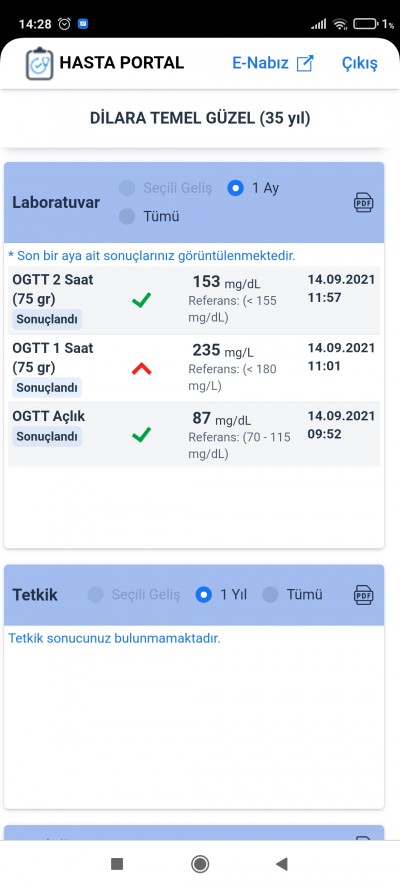Click red up arrow for OGTT 1 Saat
This screenshot has width=400, height=888.
tap(141, 369)
